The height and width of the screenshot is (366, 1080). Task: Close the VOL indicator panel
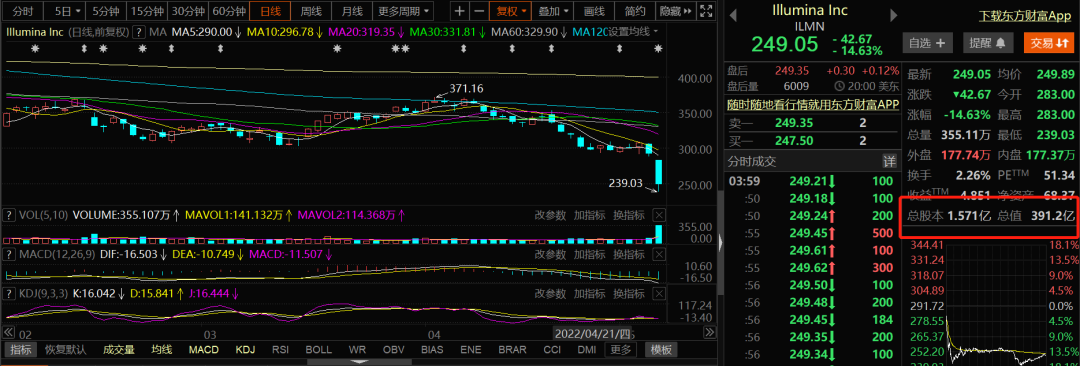click(658, 215)
